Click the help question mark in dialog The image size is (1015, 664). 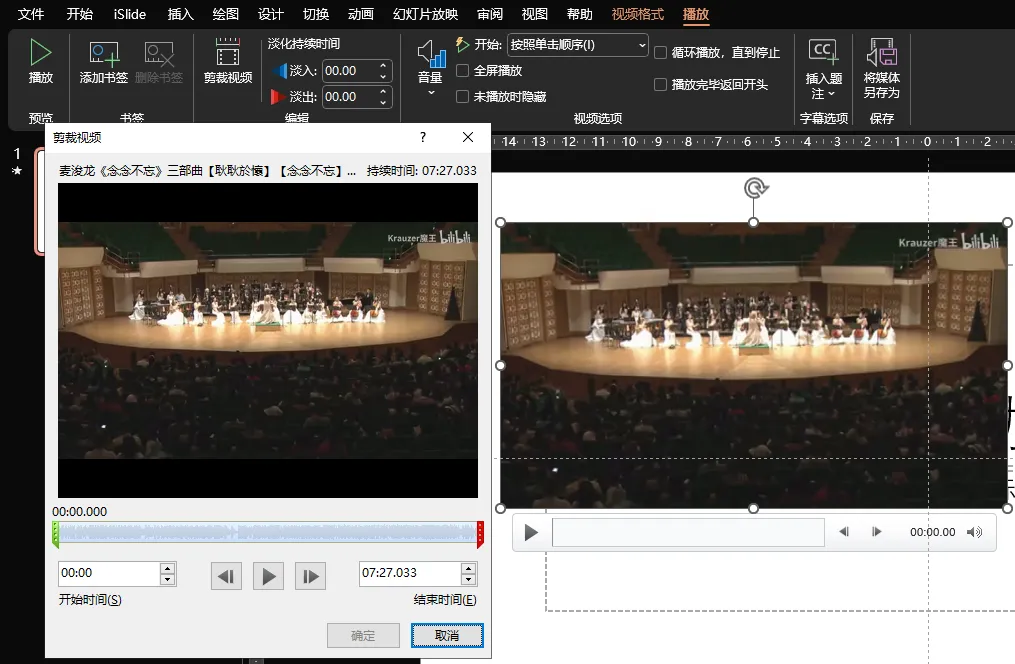pyautogui.click(x=423, y=137)
